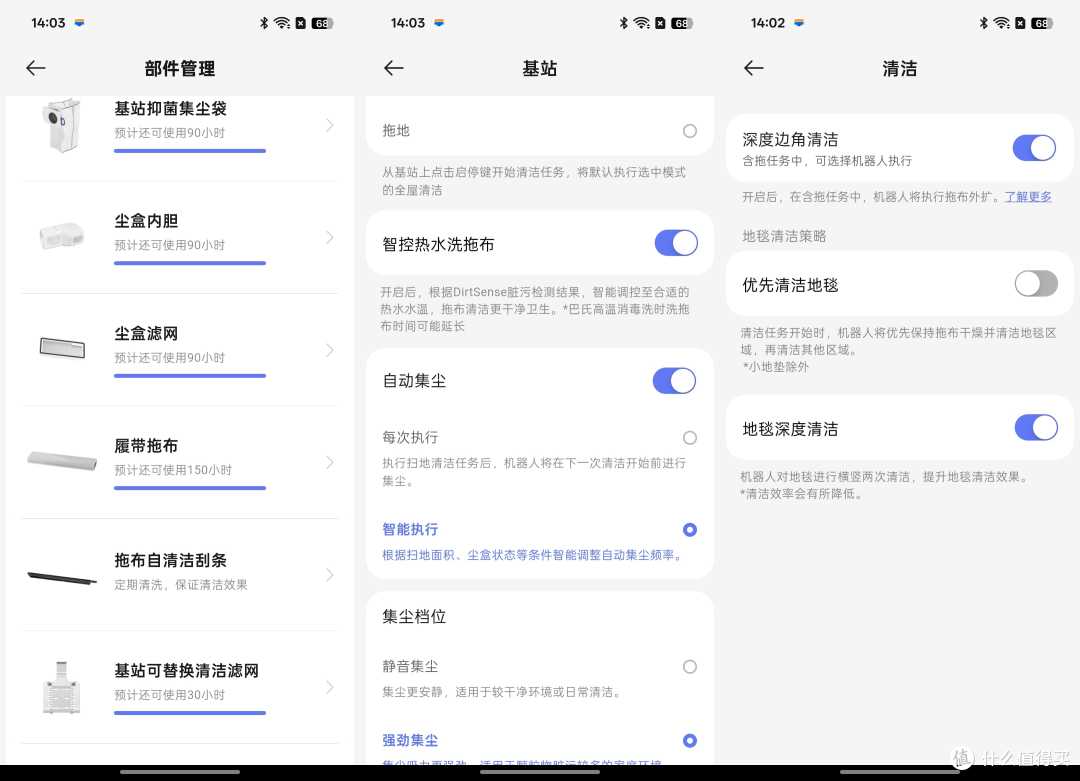Screen dimensions: 1080x781
Task: Open 尘盒内胆 details via chevron
Action: click(330, 237)
